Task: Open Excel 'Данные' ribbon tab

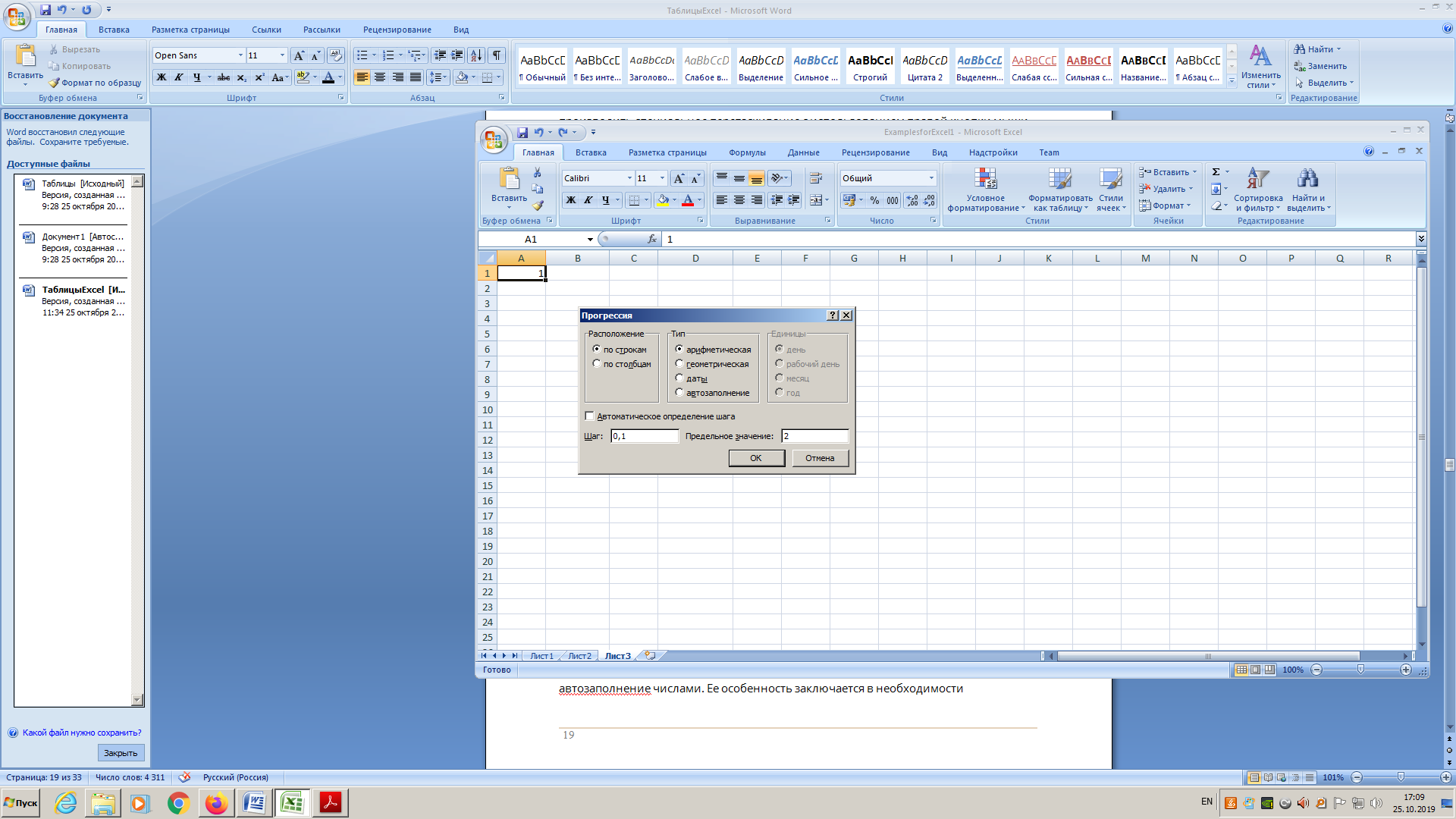Action: coord(803,152)
